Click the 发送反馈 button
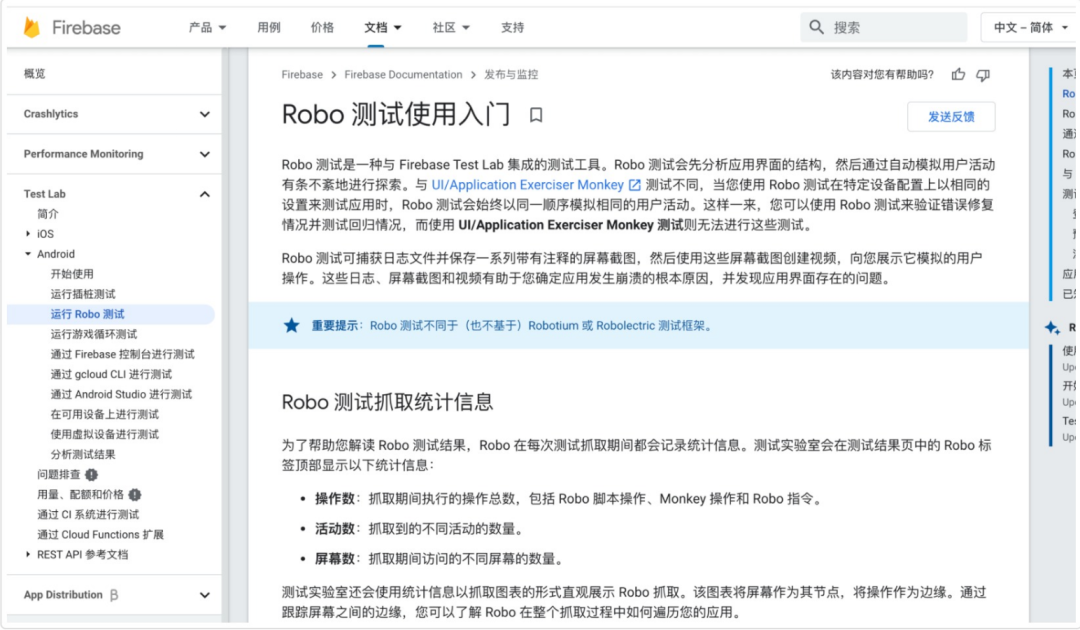The width and height of the screenshot is (1080, 630). [x=952, y=116]
